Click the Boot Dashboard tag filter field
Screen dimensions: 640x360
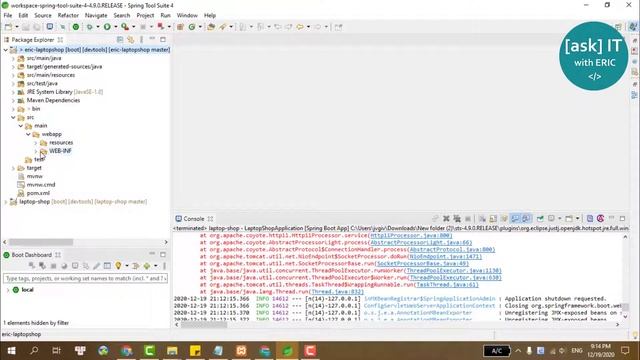(85, 278)
